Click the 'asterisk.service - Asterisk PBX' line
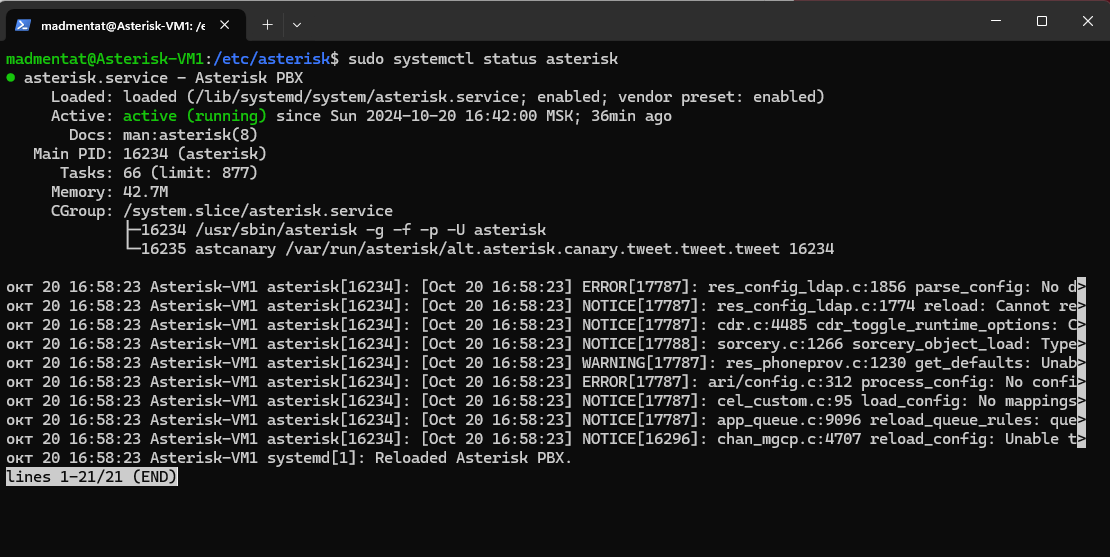1110x557 pixels. coord(164,78)
